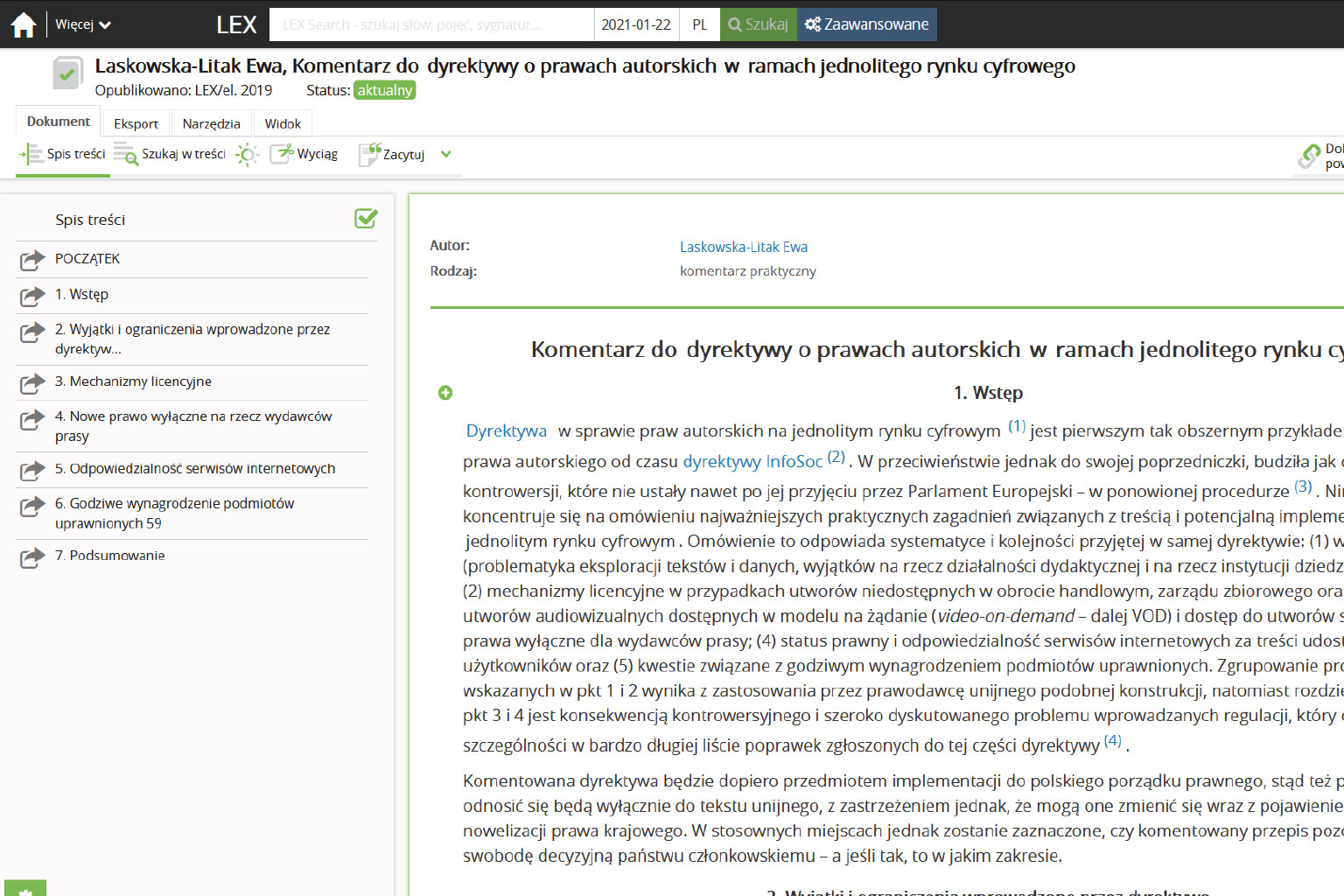Screen dimensions: 1344x896
Task: Open the Spis treści toolbar icon
Action: [31, 154]
